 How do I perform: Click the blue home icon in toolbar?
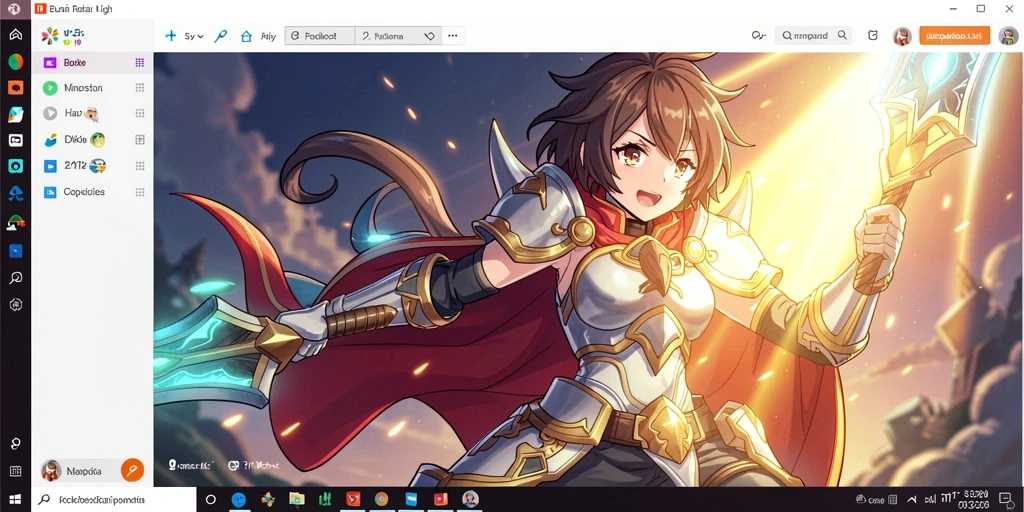tap(246, 36)
